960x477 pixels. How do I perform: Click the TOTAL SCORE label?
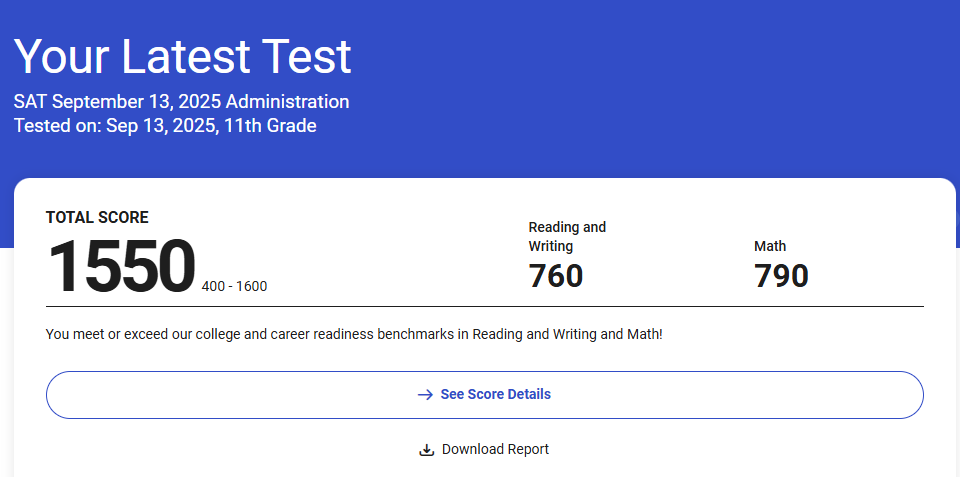point(97,218)
